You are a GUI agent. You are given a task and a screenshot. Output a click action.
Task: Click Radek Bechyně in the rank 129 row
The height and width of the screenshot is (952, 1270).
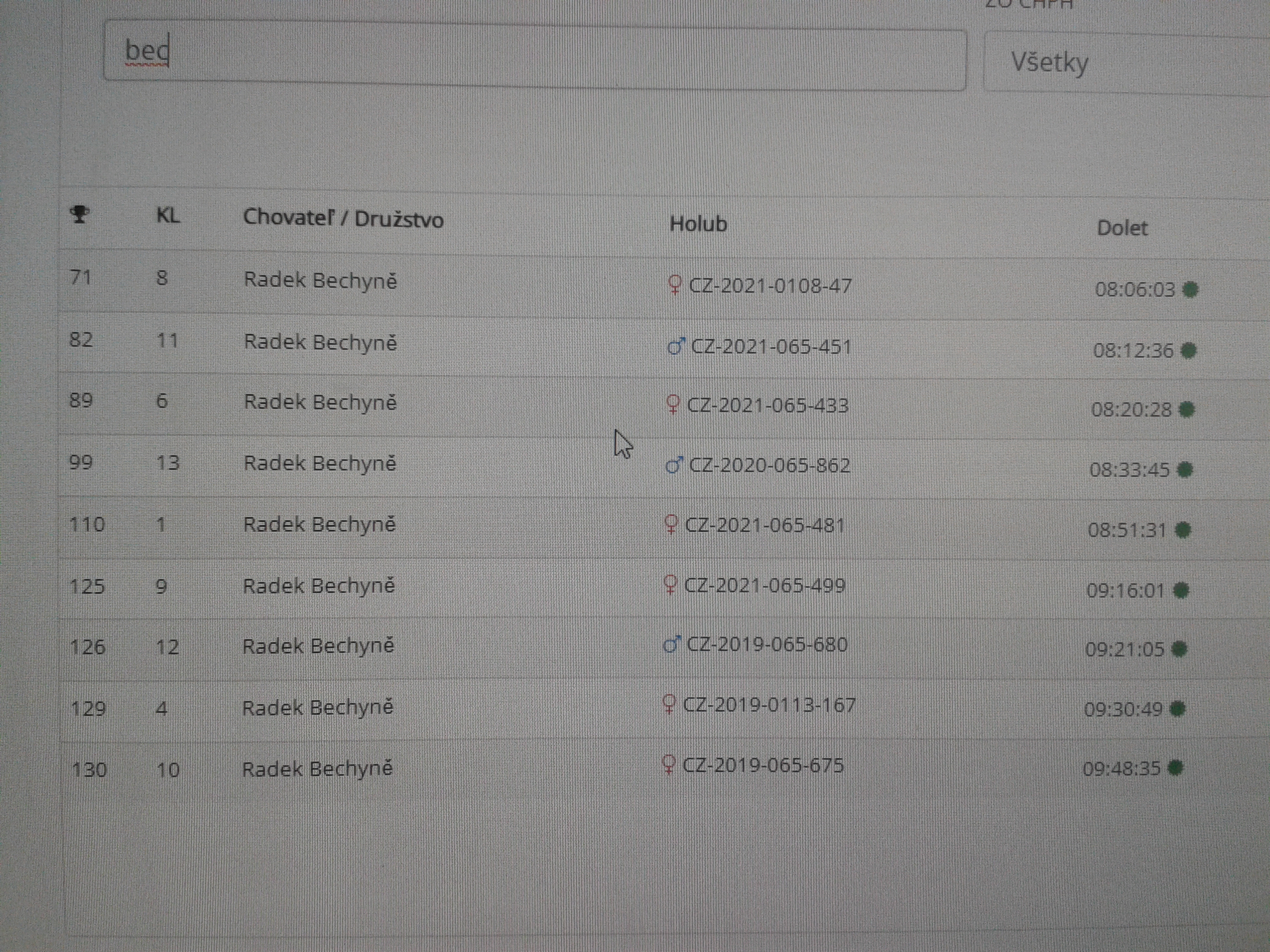pyautogui.click(x=317, y=708)
